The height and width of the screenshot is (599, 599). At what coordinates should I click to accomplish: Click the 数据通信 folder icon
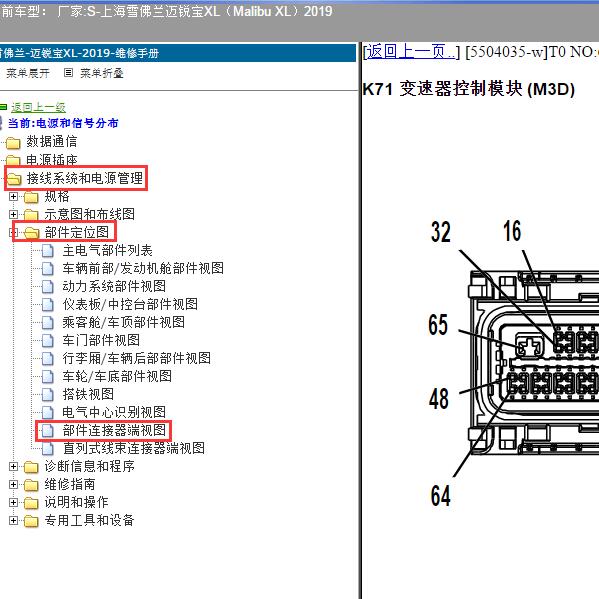13,143
